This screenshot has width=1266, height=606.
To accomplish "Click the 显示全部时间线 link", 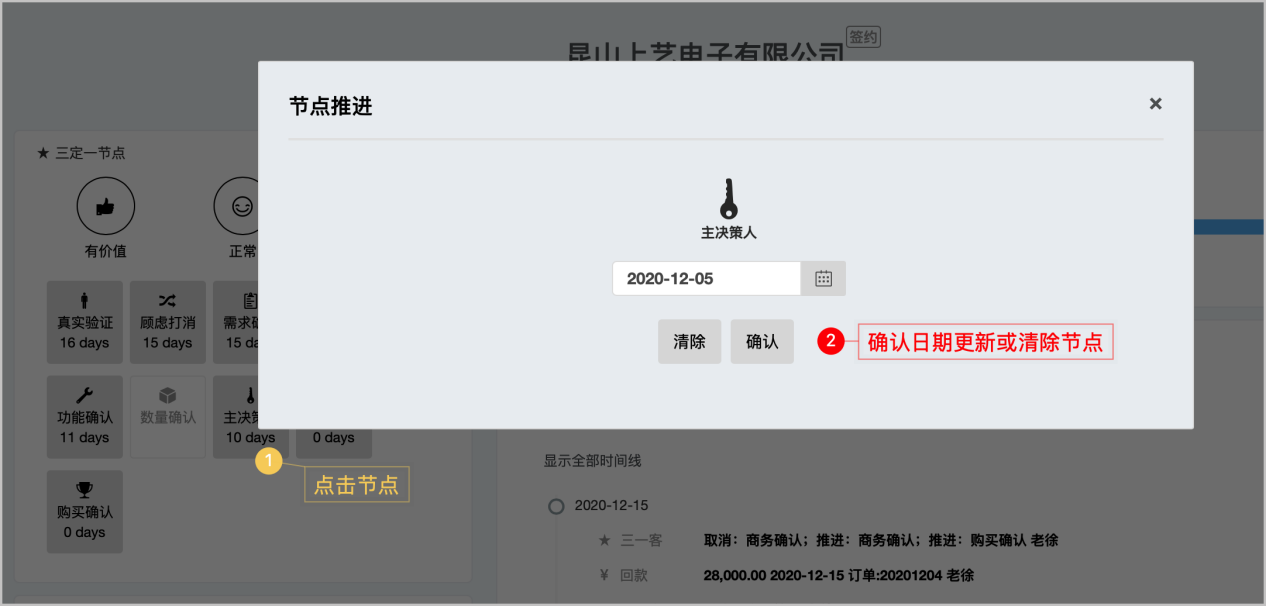I will click(x=592, y=461).
